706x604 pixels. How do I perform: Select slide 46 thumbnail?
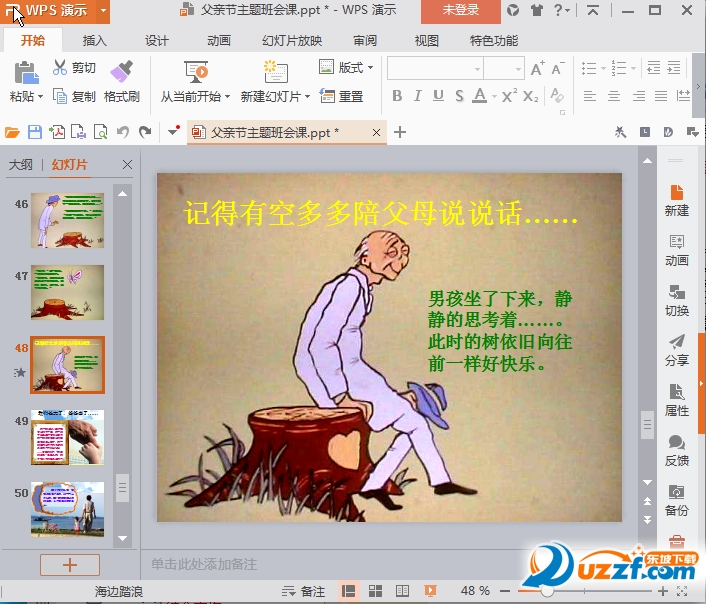click(68, 220)
